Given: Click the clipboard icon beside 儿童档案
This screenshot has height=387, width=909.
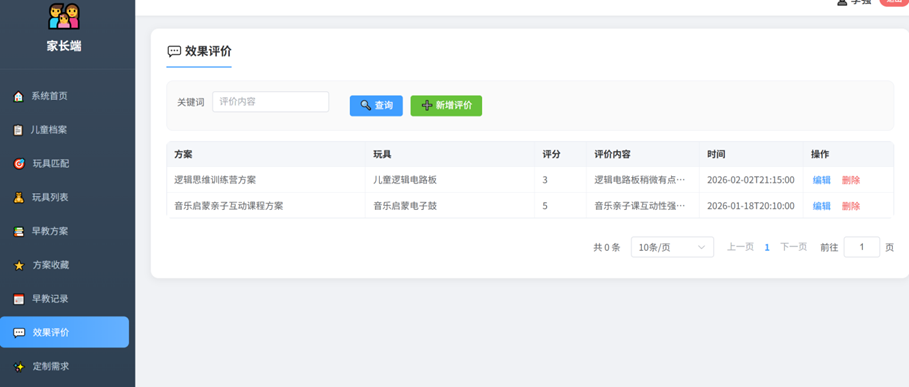Looking at the screenshot, I should tap(19, 130).
